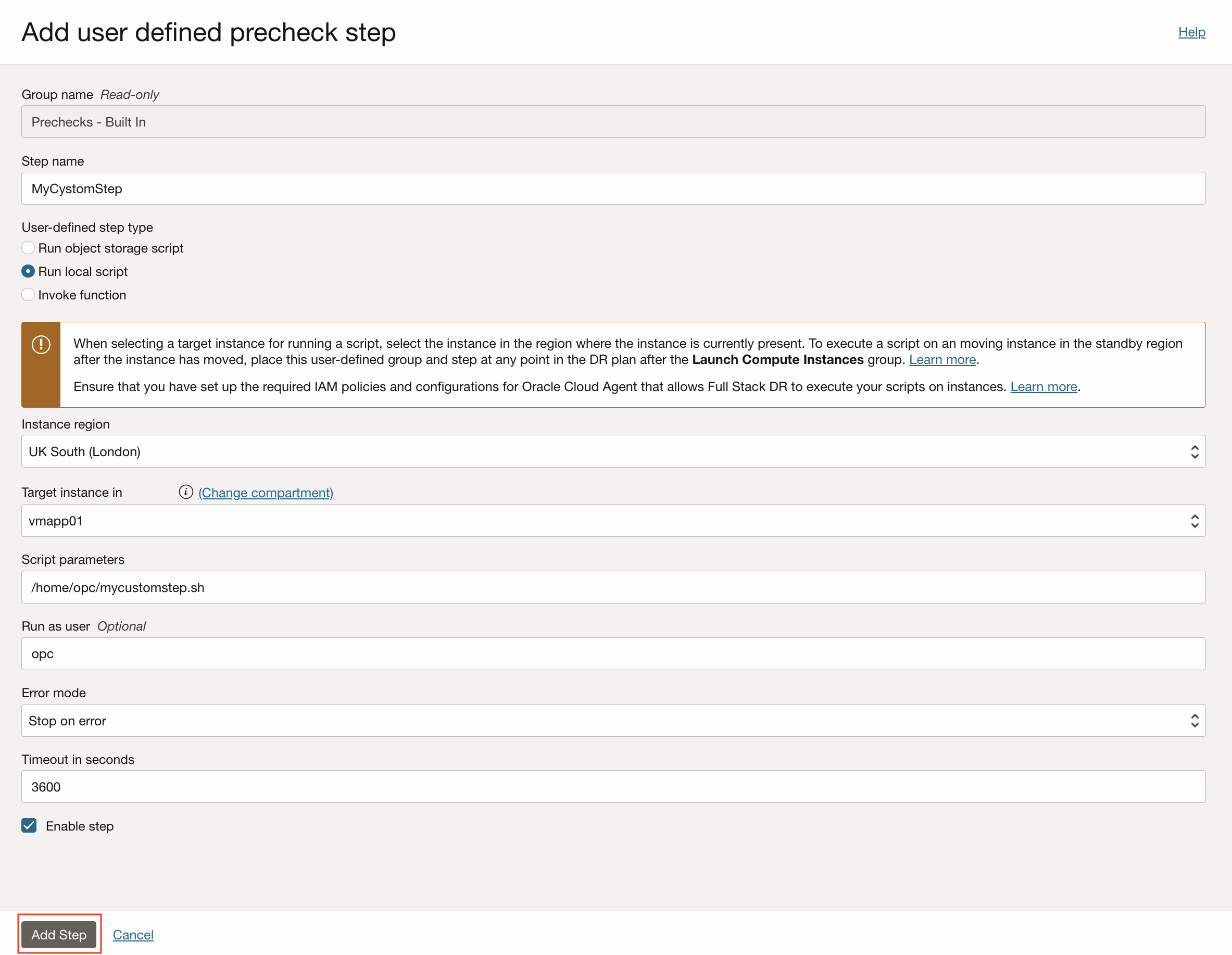
Task: Click the first Learn more link
Action: click(941, 359)
